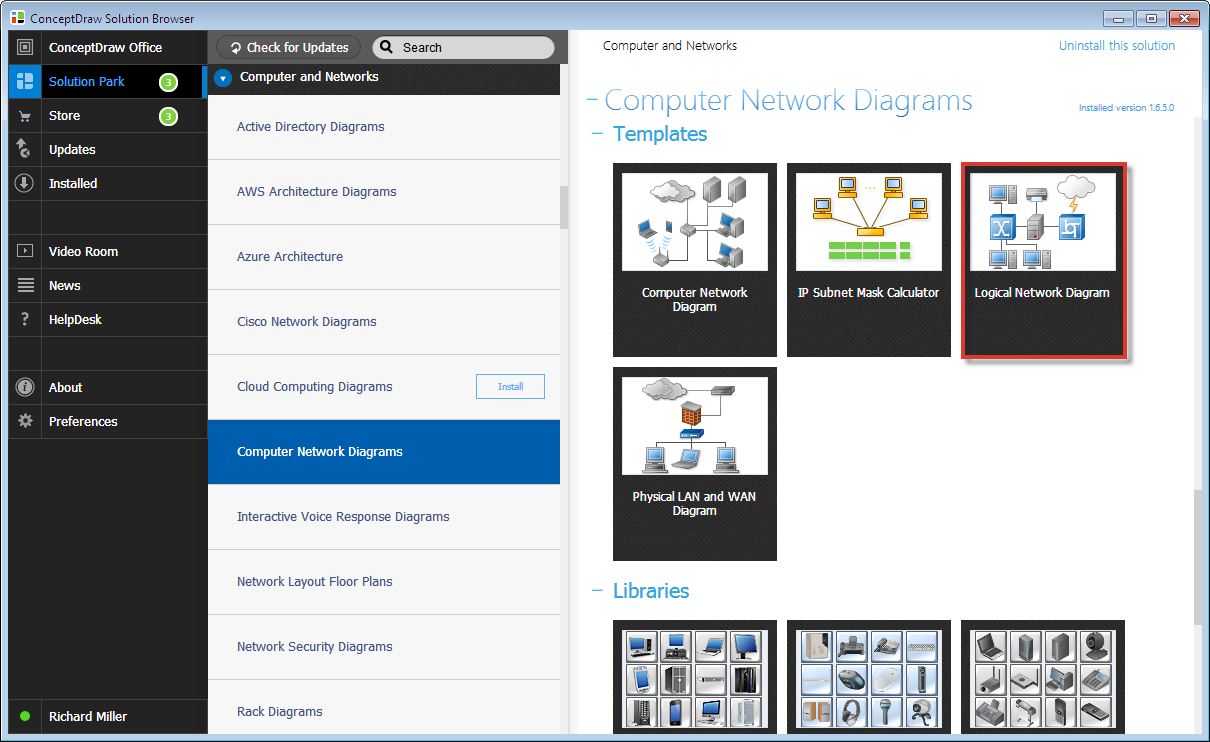The width and height of the screenshot is (1210, 742).
Task: Select Cisco Network Diagrams
Action: click(x=384, y=322)
